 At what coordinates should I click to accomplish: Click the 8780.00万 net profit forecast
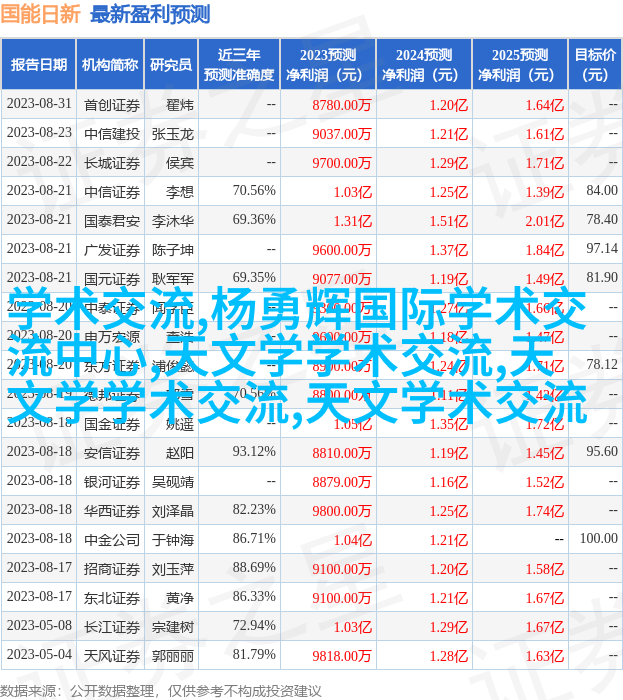tap(341, 105)
